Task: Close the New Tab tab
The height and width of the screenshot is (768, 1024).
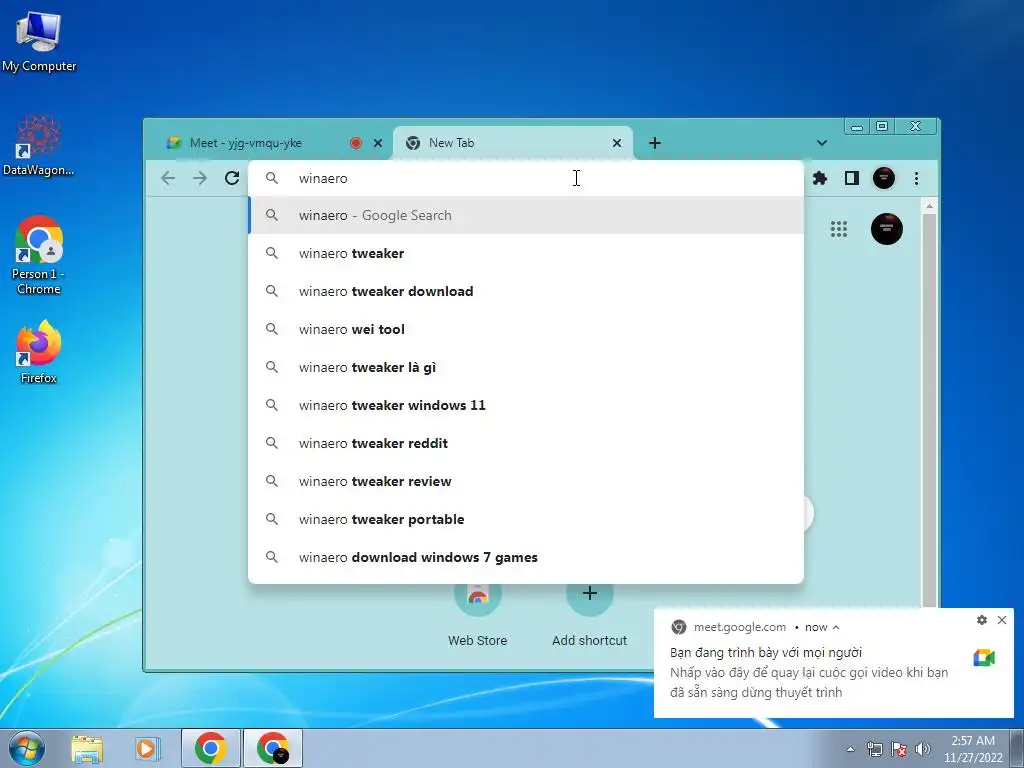Action: 616,143
